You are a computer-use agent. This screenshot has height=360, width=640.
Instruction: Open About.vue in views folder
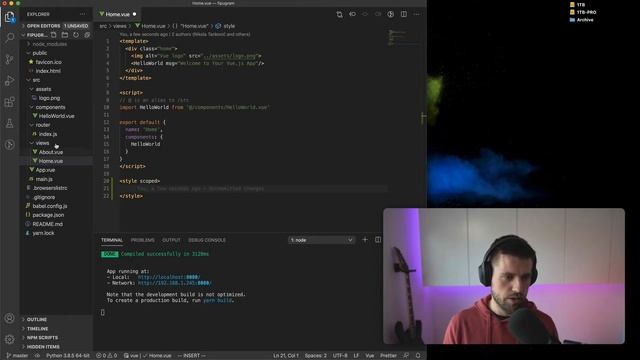point(57,152)
